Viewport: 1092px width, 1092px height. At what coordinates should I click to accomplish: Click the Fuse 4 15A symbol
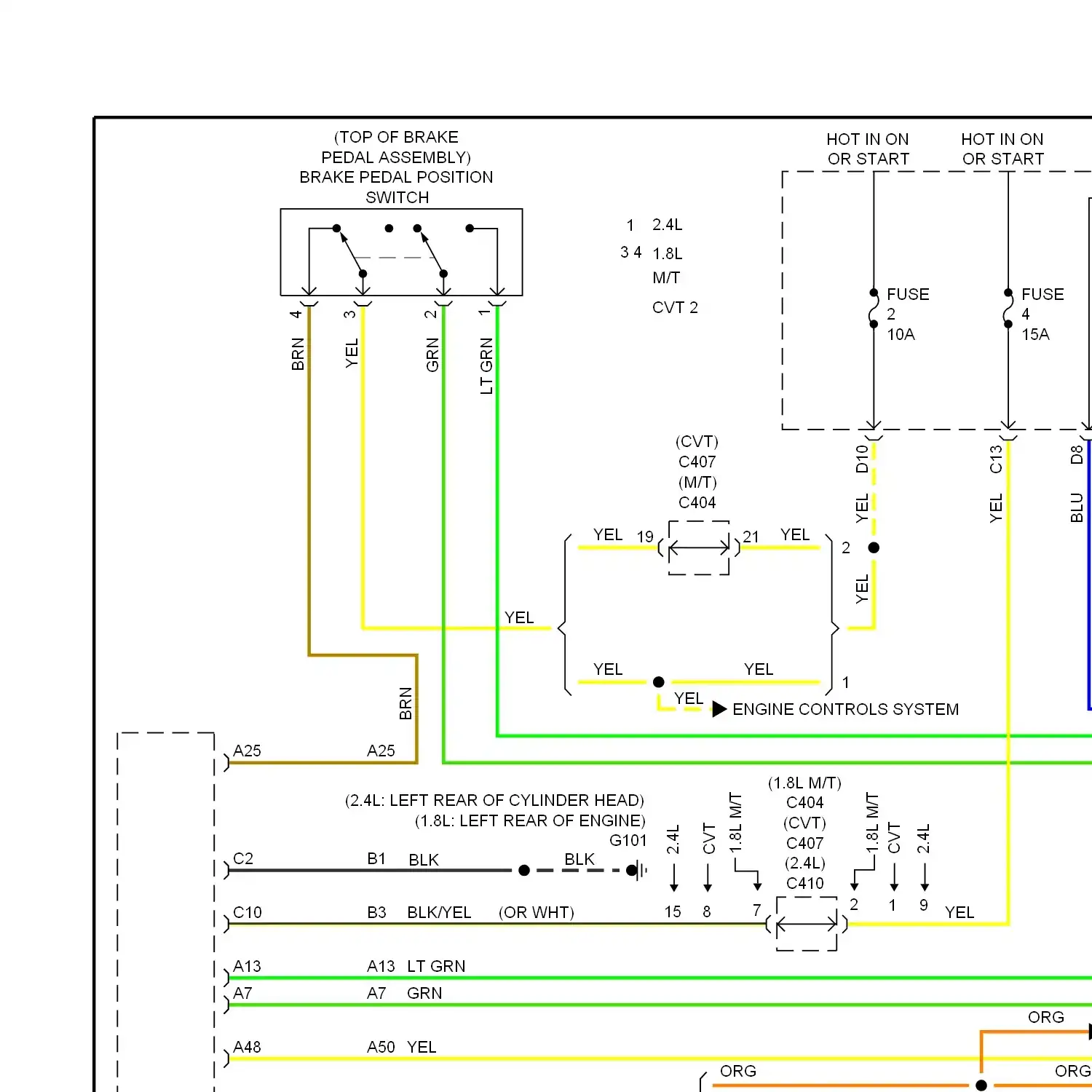(1008, 309)
